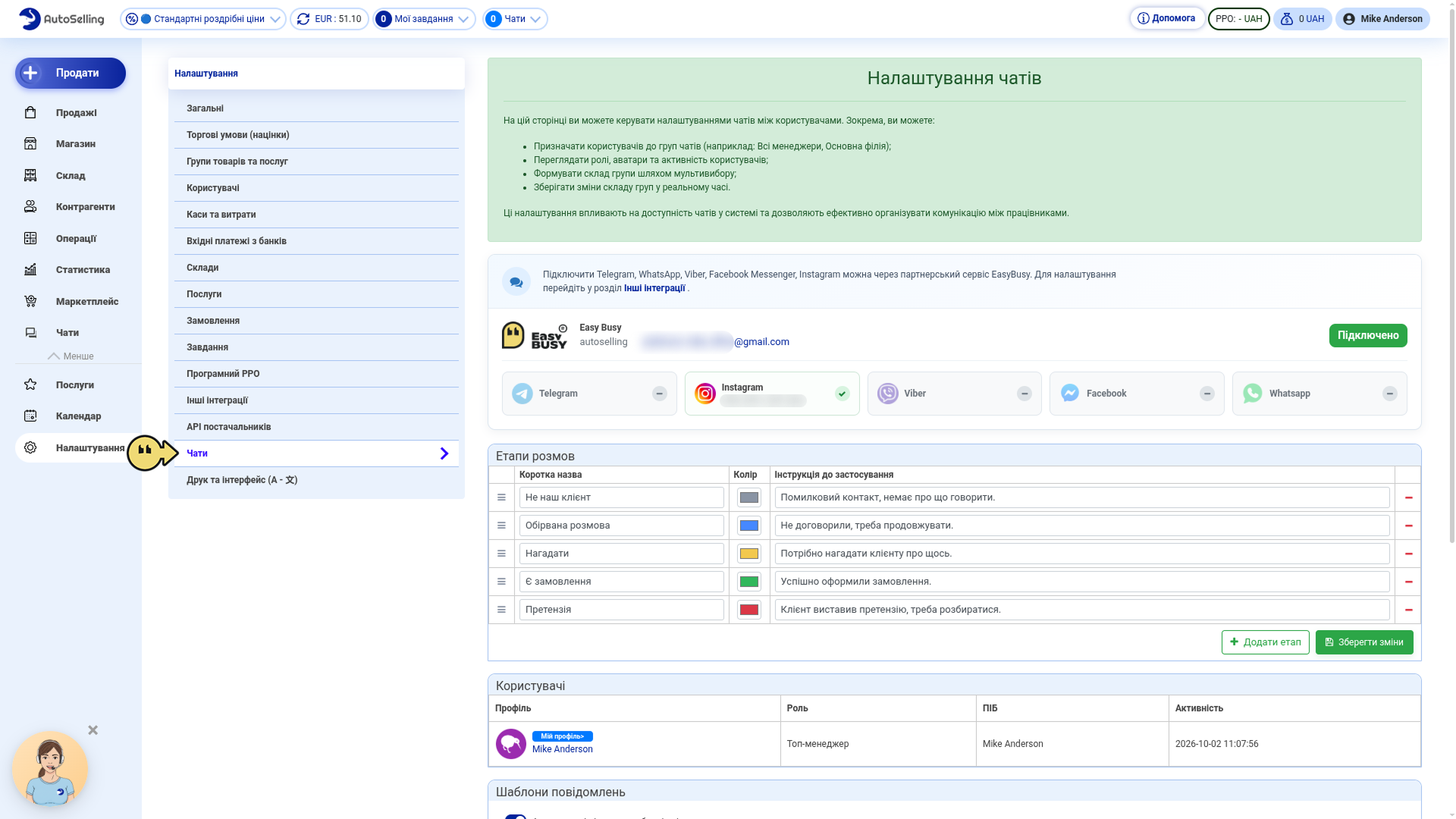Toggle the Whatsapp channel connection
The width and height of the screenshot is (1456, 819).
pyautogui.click(x=1390, y=394)
